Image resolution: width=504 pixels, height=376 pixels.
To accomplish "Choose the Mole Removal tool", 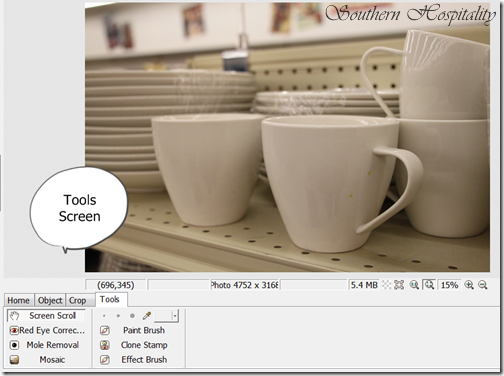I will [46, 345].
